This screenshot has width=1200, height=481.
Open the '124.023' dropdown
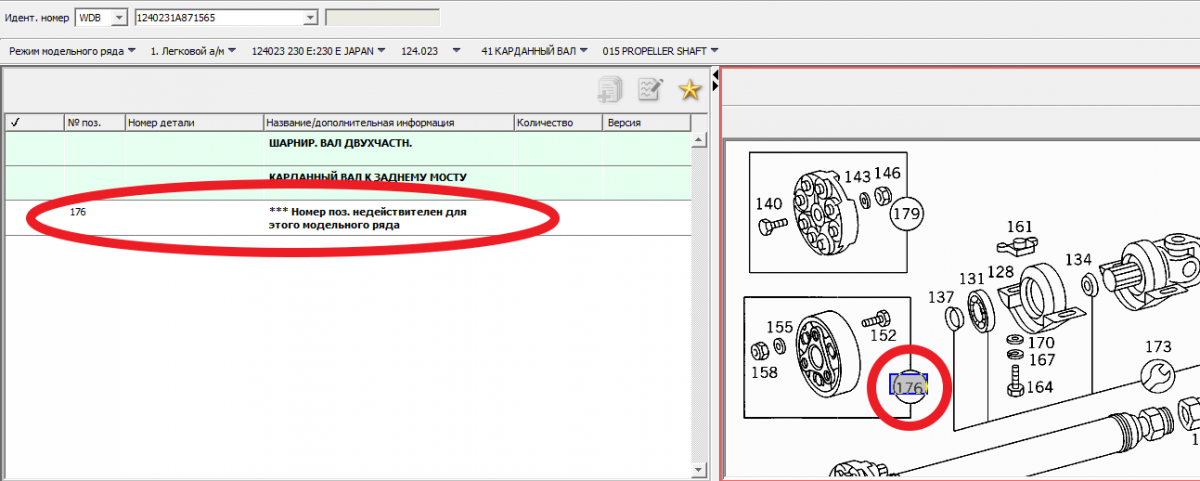click(x=430, y=50)
